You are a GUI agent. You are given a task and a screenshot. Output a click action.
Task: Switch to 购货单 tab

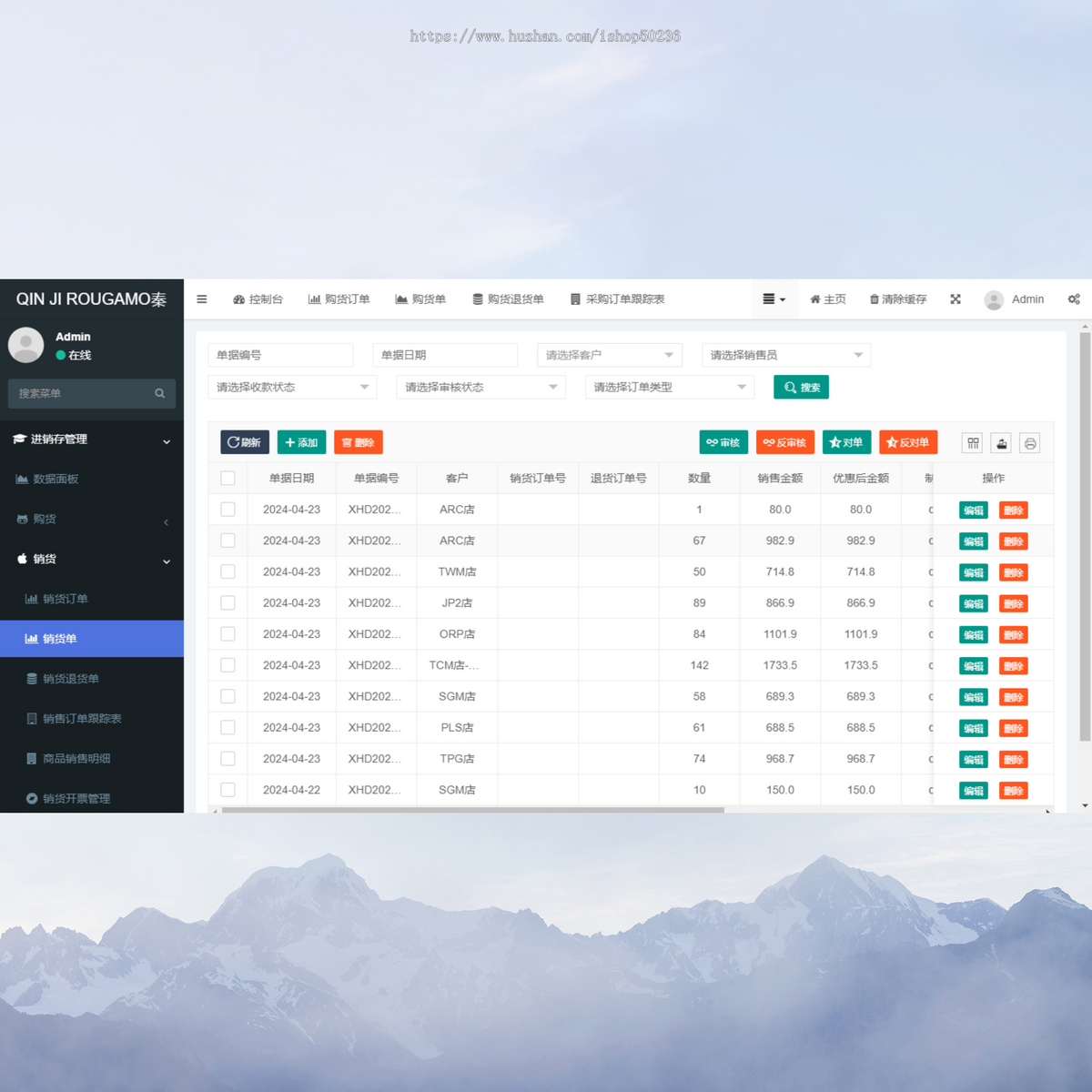tap(420, 299)
